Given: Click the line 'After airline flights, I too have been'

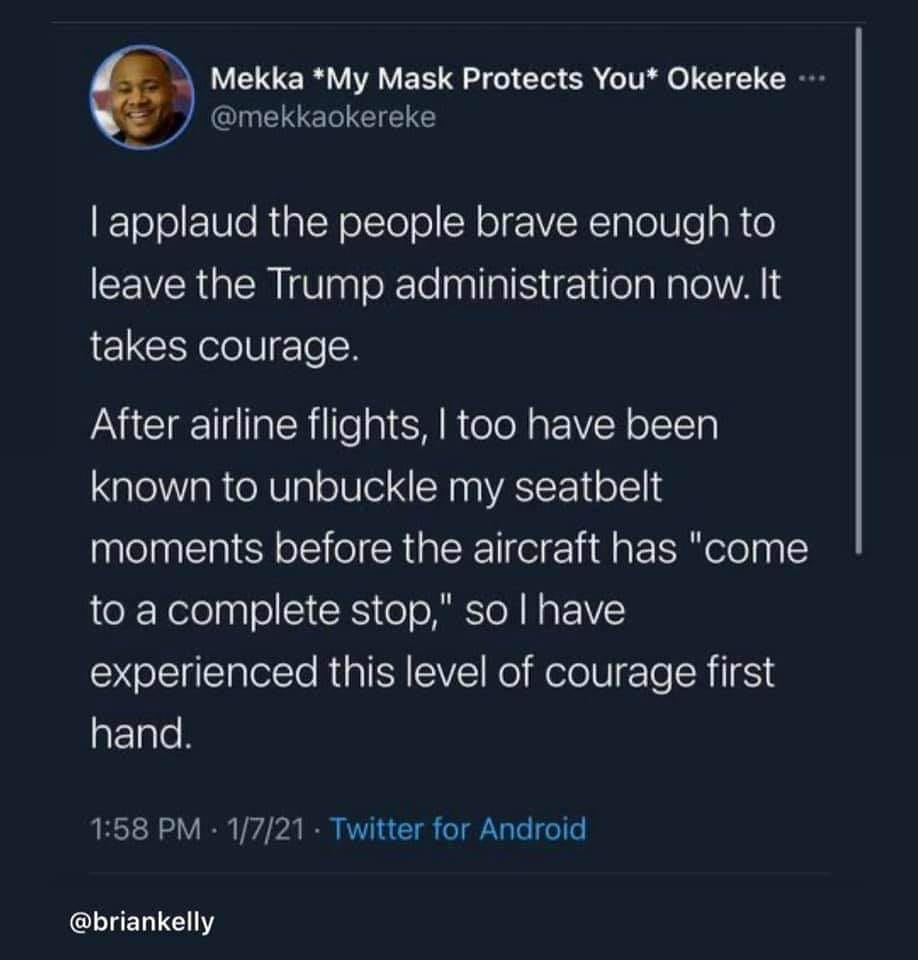Looking at the screenshot, I should tap(404, 425).
